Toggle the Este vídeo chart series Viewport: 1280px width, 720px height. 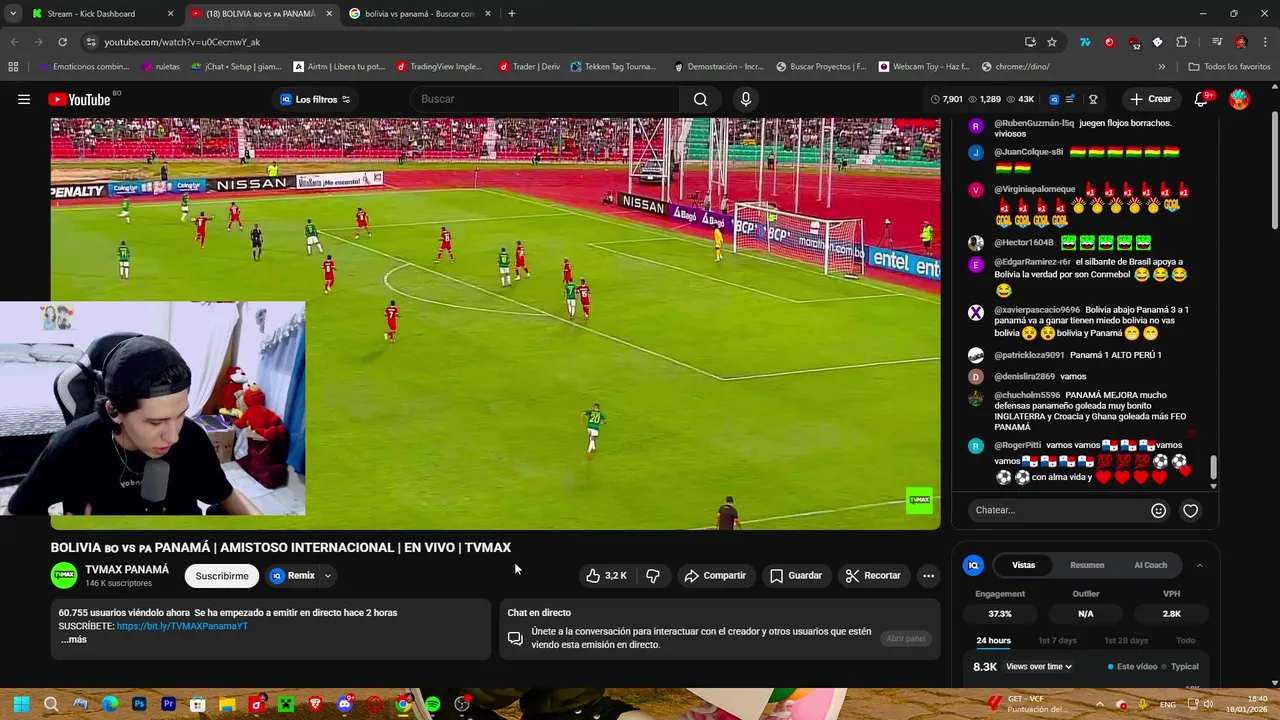(1132, 667)
